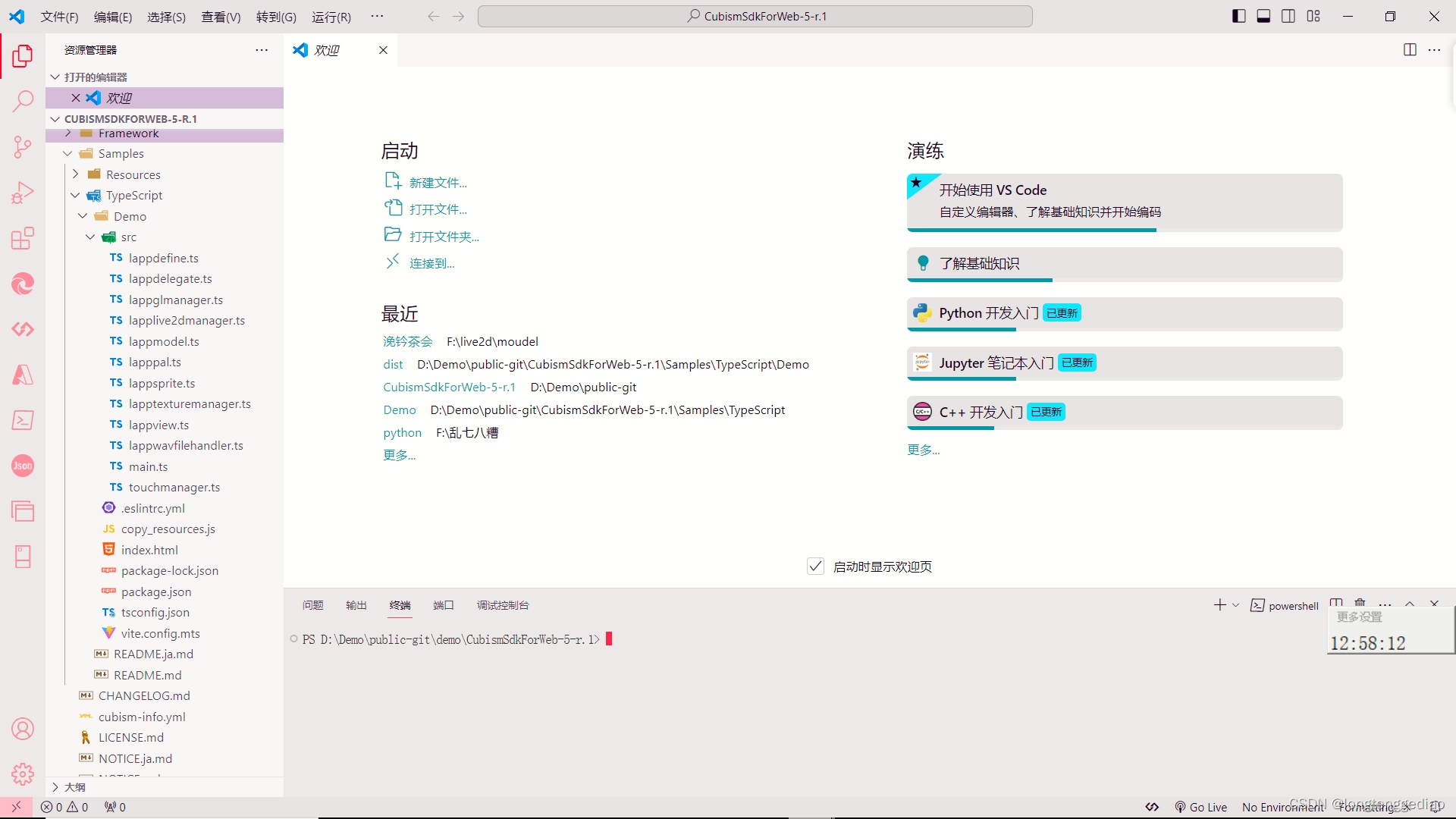Close the Welcome editor tab
The image size is (1456, 819).
(x=383, y=50)
